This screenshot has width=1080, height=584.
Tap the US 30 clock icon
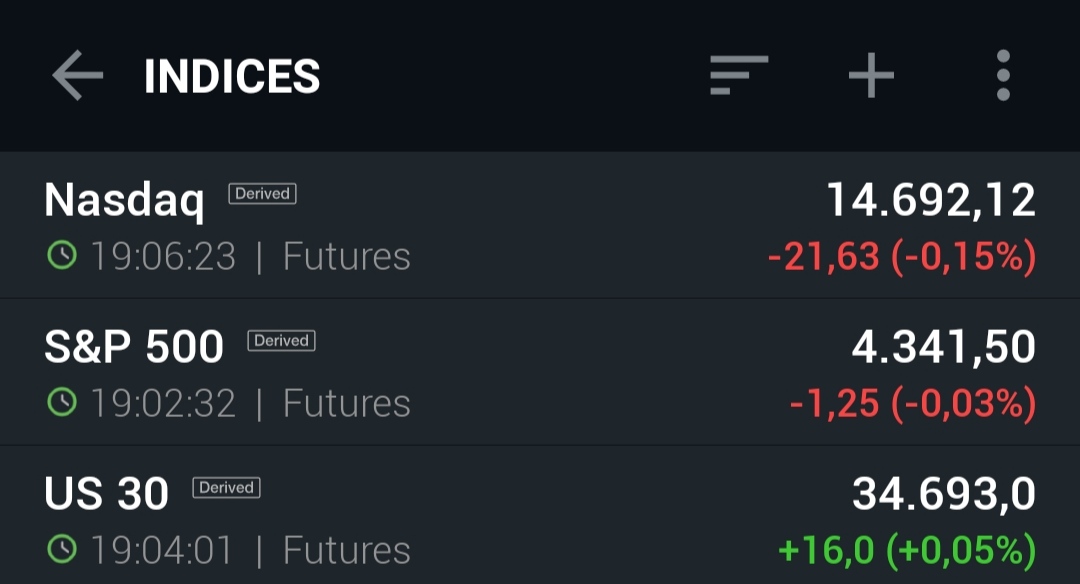pyautogui.click(x=62, y=549)
